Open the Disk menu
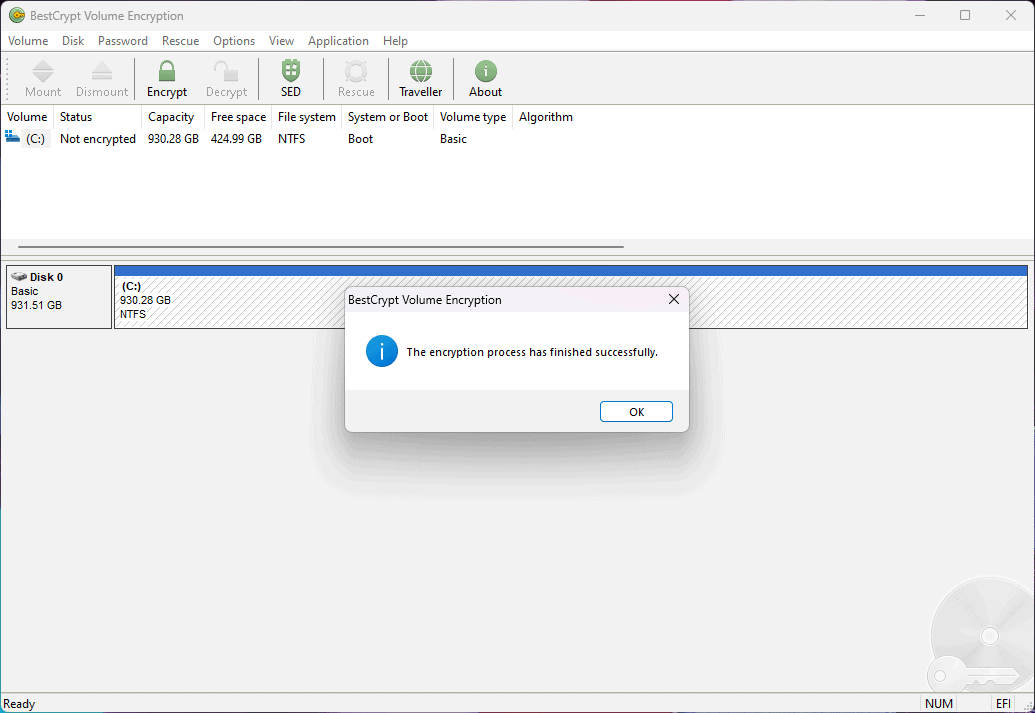This screenshot has width=1035, height=713. pos(73,41)
